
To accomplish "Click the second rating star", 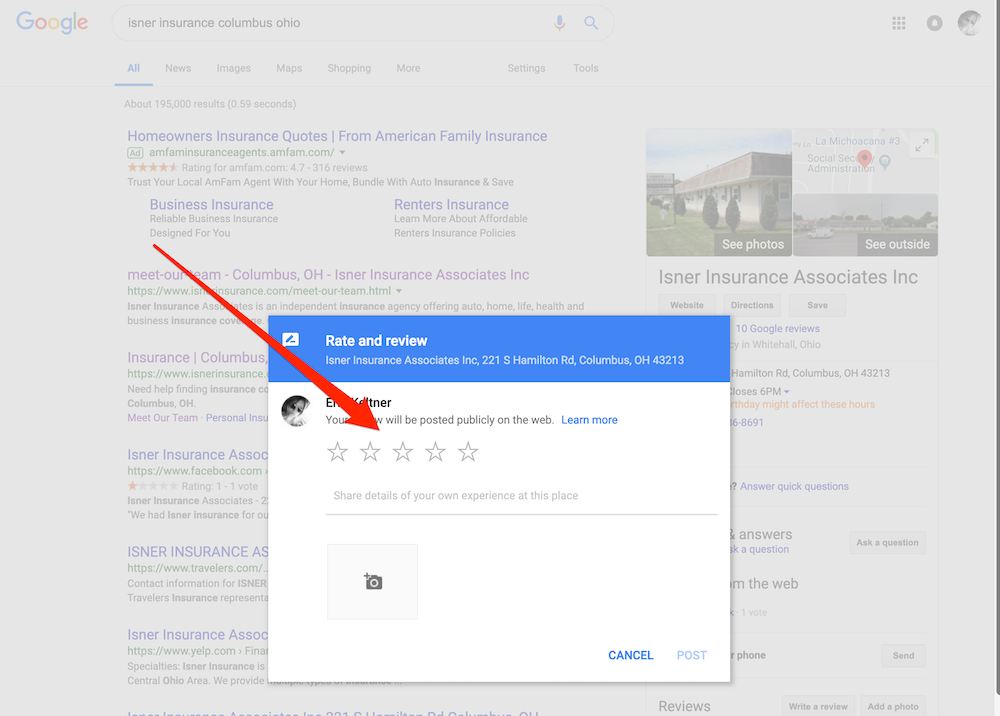I will pyautogui.click(x=370, y=452).
